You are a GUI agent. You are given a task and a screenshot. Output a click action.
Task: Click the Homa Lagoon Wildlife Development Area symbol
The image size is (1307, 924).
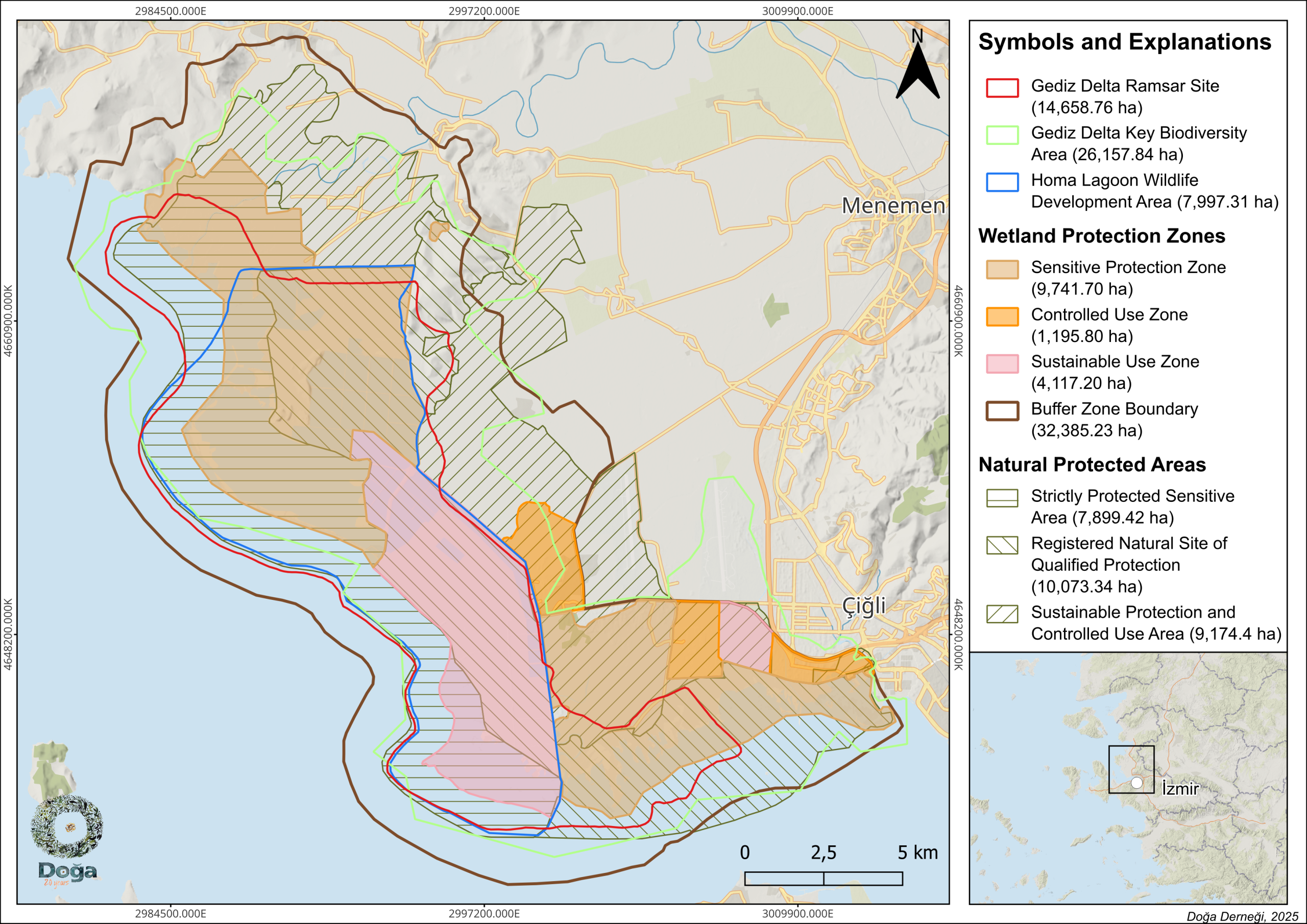(x=1002, y=182)
